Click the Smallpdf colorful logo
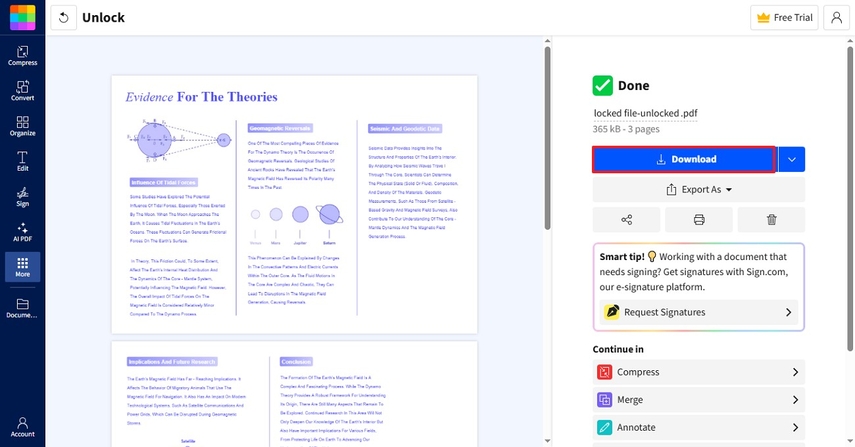The width and height of the screenshot is (855, 447). point(22,17)
